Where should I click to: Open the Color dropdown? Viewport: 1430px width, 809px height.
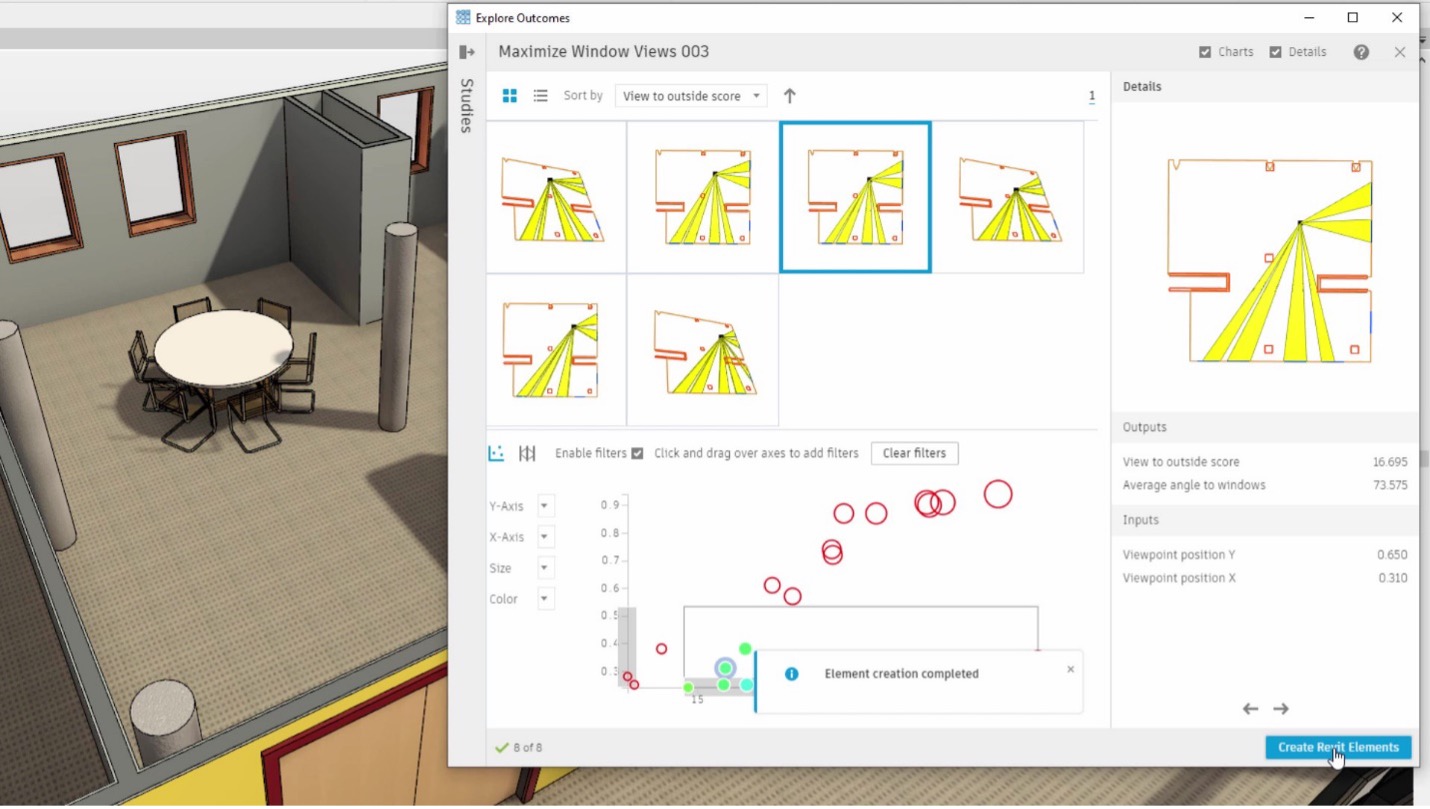click(545, 598)
